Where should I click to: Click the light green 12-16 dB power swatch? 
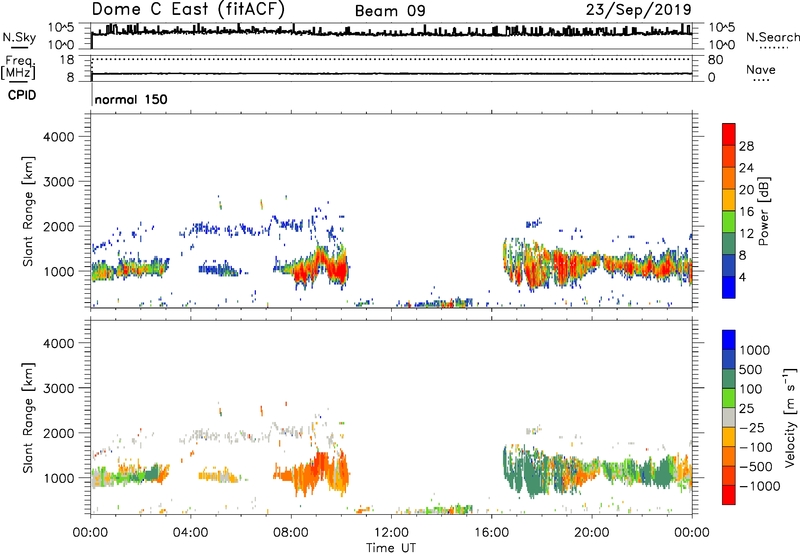pyautogui.click(x=729, y=221)
